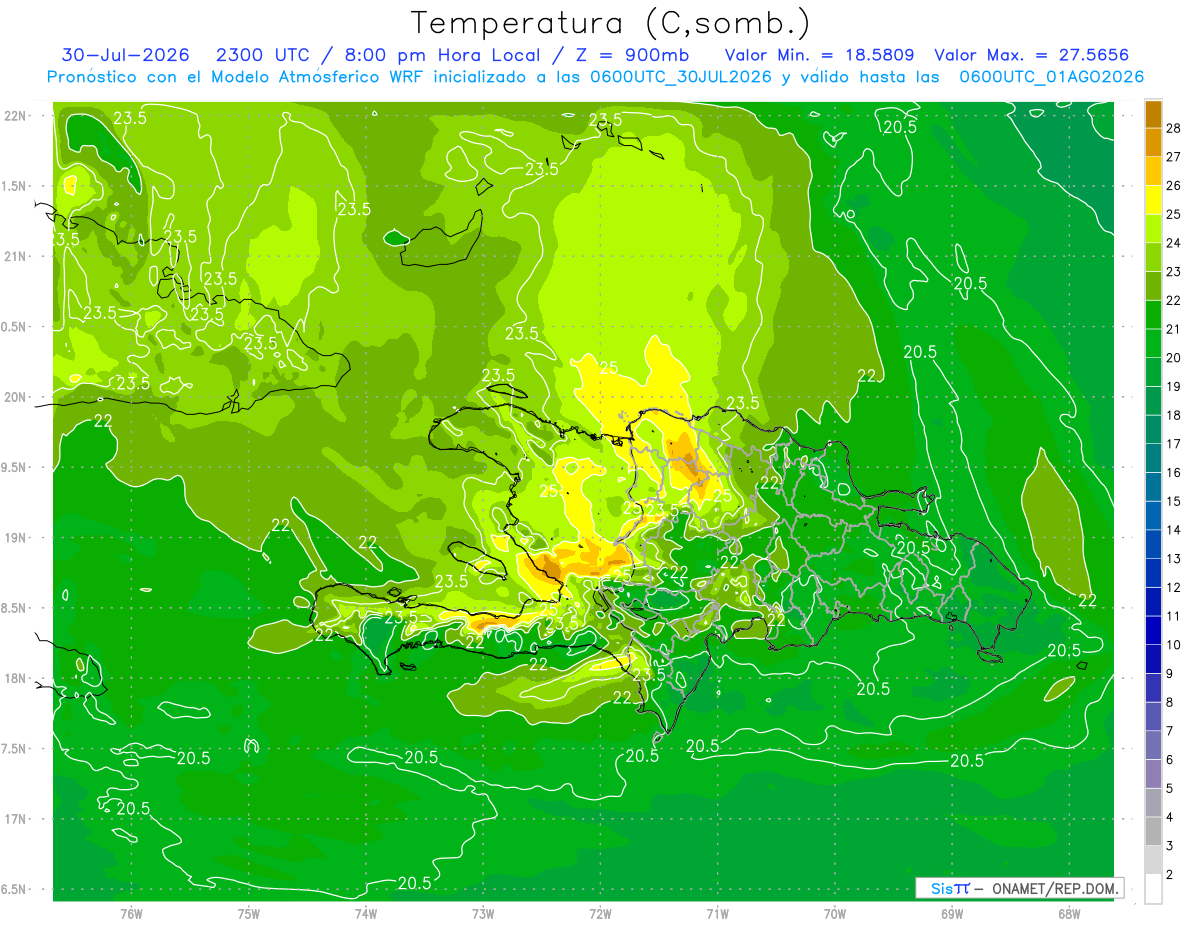This screenshot has height=927, width=1200.
Task: Click the color scale value 6
Action: 1171,760
